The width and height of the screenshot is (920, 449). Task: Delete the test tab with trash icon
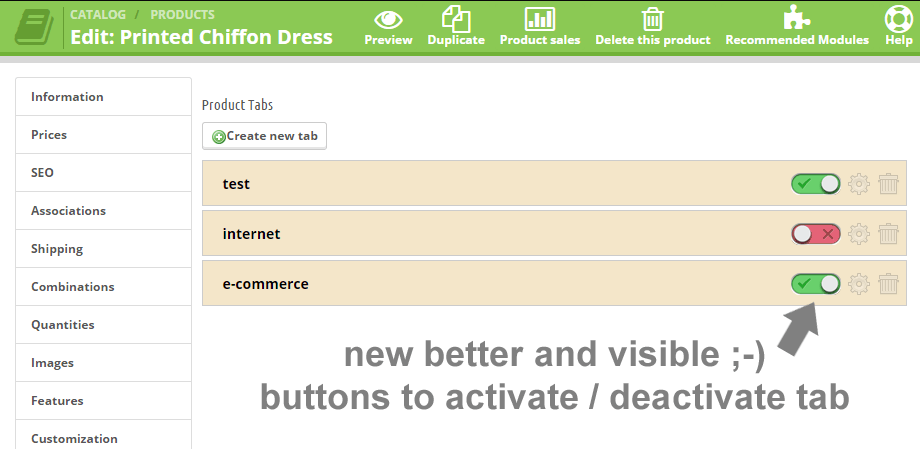coord(888,184)
